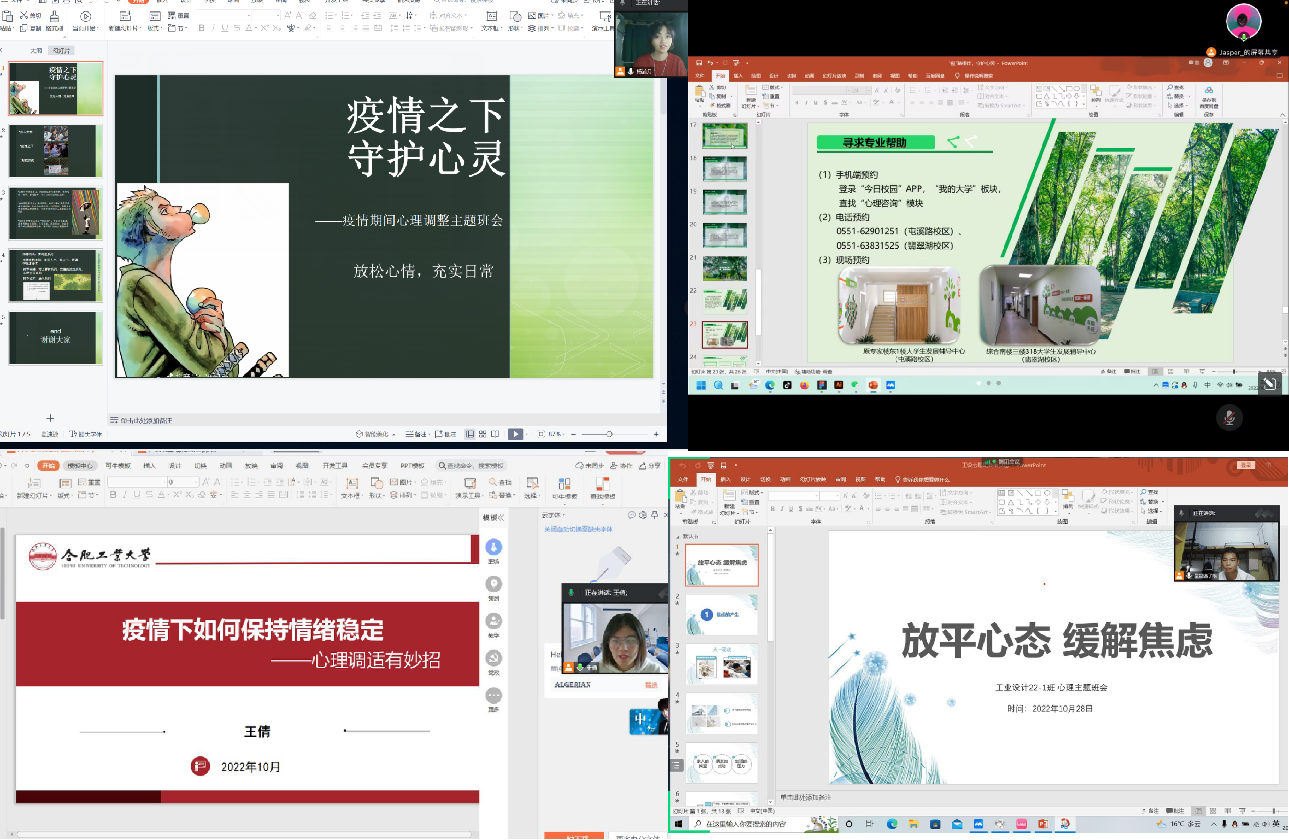Toggle underline in top-left WPS ribbon
Viewport: 1289px width, 840px height.
coord(227,28)
